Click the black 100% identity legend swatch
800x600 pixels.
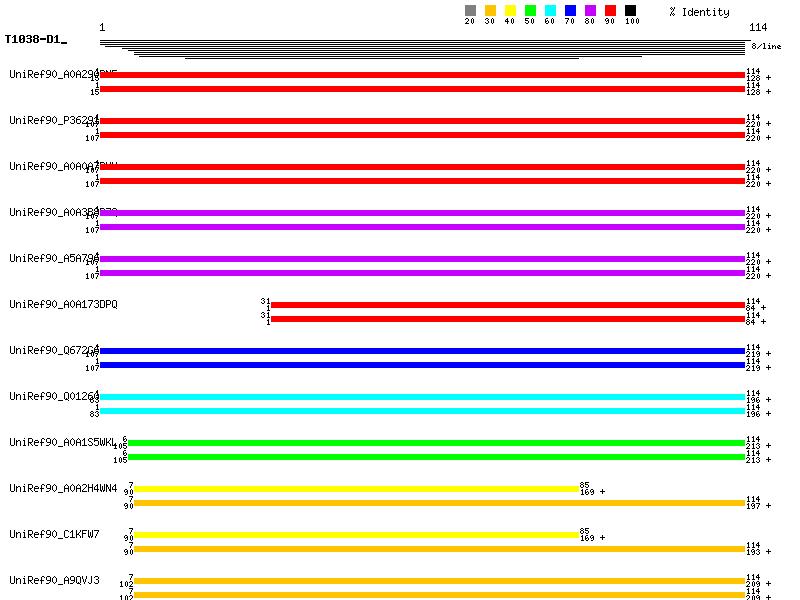[630, 11]
